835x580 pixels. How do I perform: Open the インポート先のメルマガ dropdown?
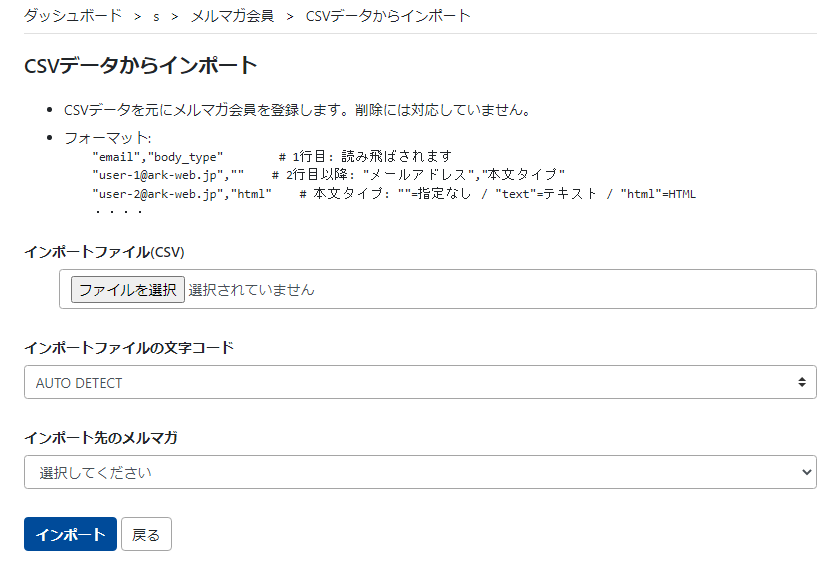(420, 470)
